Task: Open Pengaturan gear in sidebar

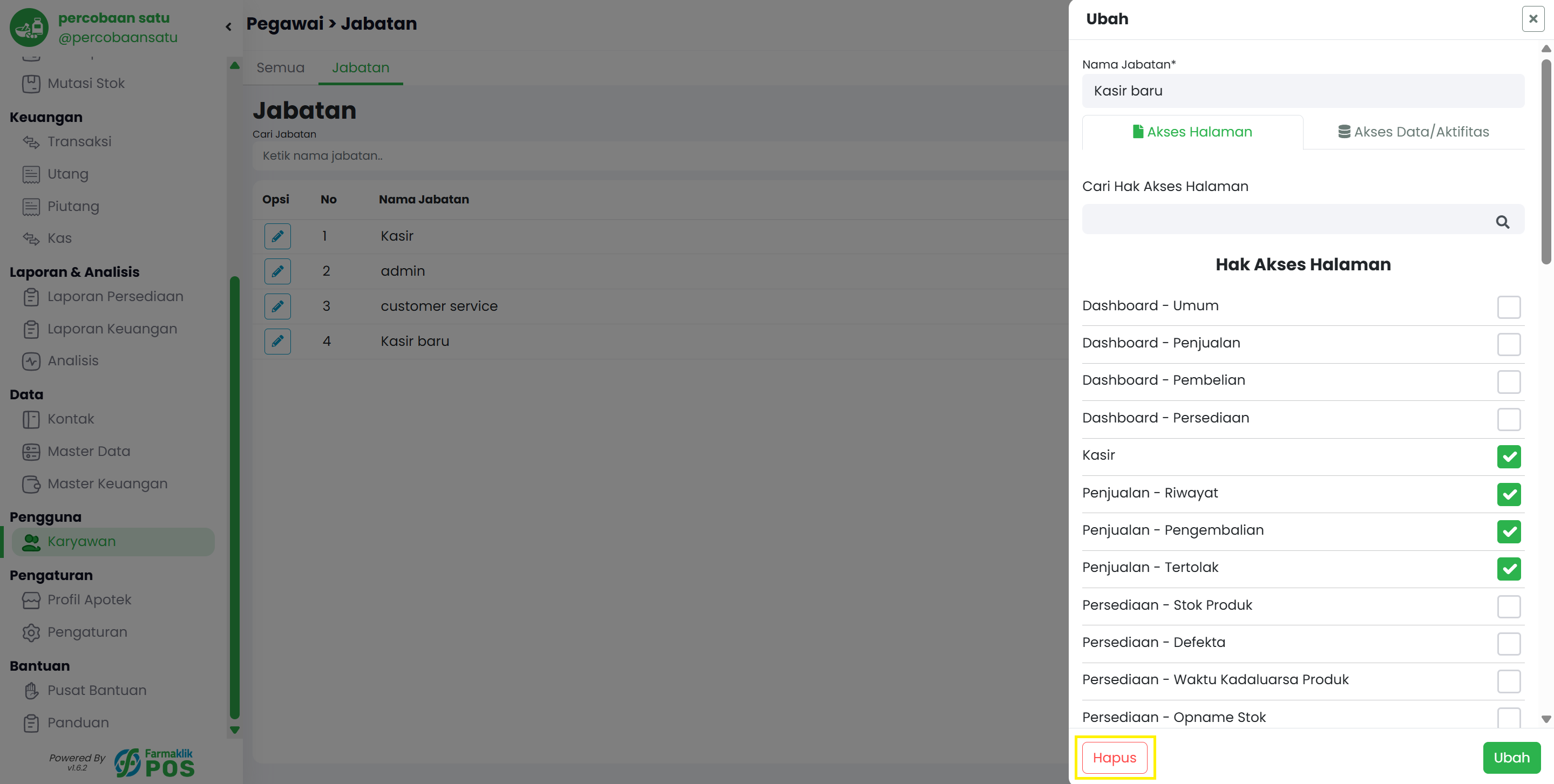Action: (x=31, y=632)
